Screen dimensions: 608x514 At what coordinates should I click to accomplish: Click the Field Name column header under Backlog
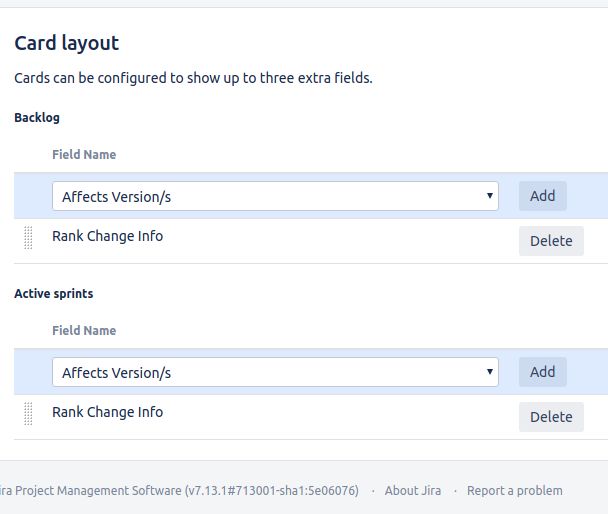pyautogui.click(x=84, y=155)
